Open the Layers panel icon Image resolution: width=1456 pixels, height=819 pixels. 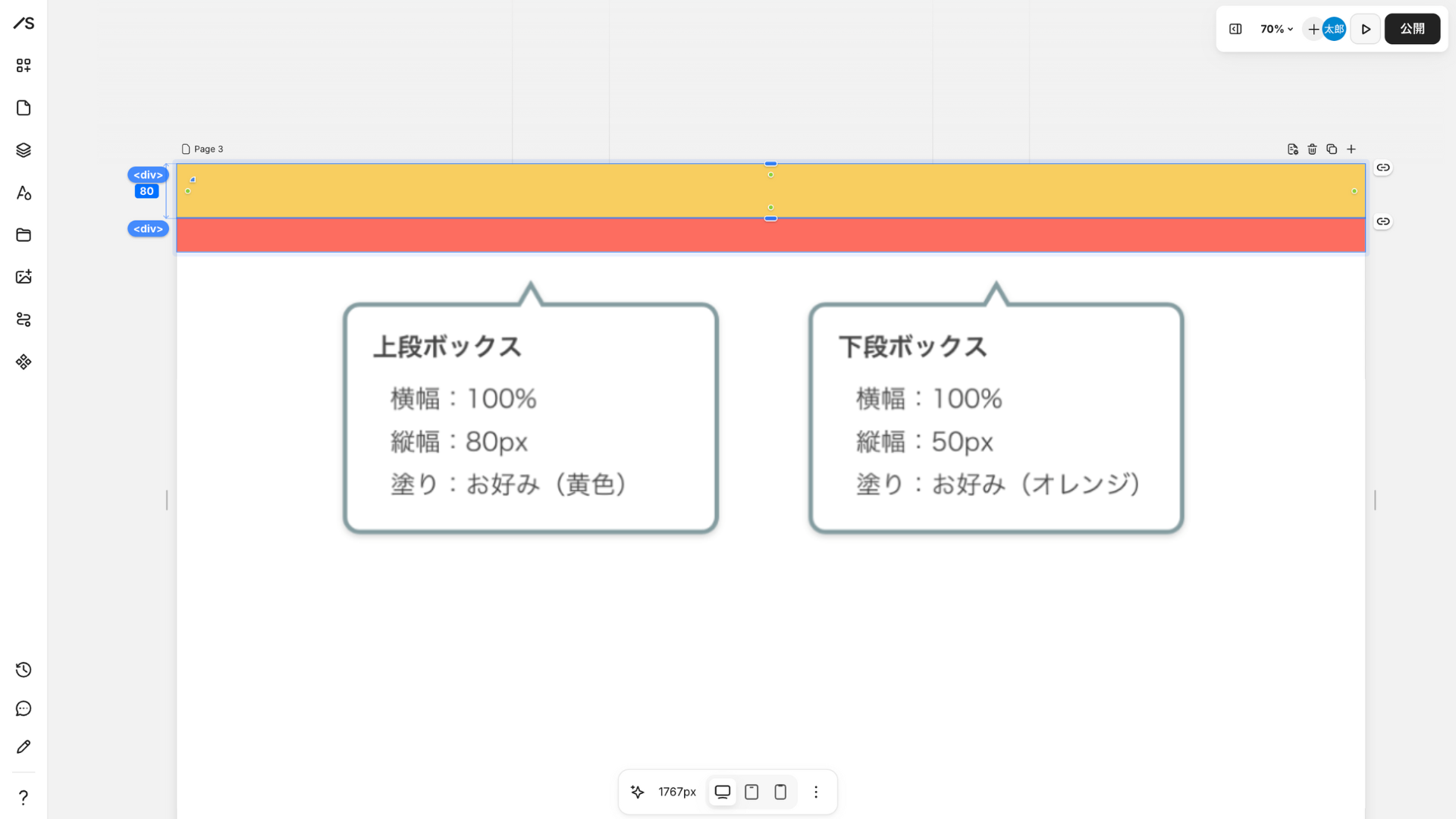coord(24,149)
